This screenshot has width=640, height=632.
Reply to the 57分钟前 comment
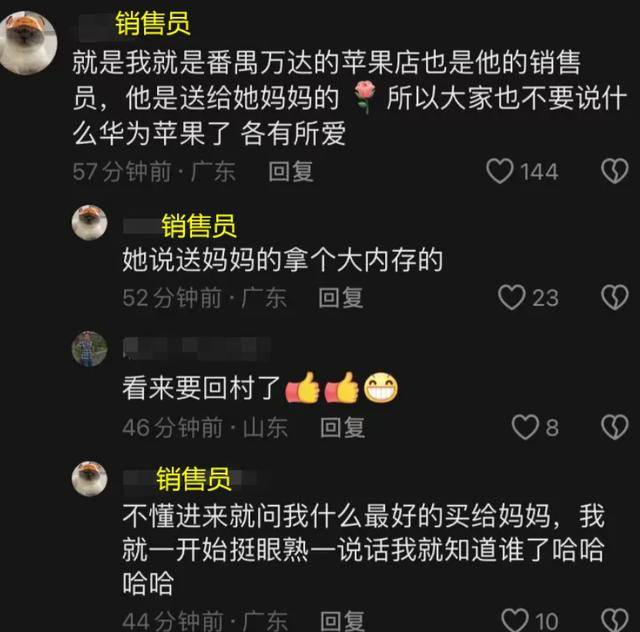pyautogui.click(x=291, y=171)
